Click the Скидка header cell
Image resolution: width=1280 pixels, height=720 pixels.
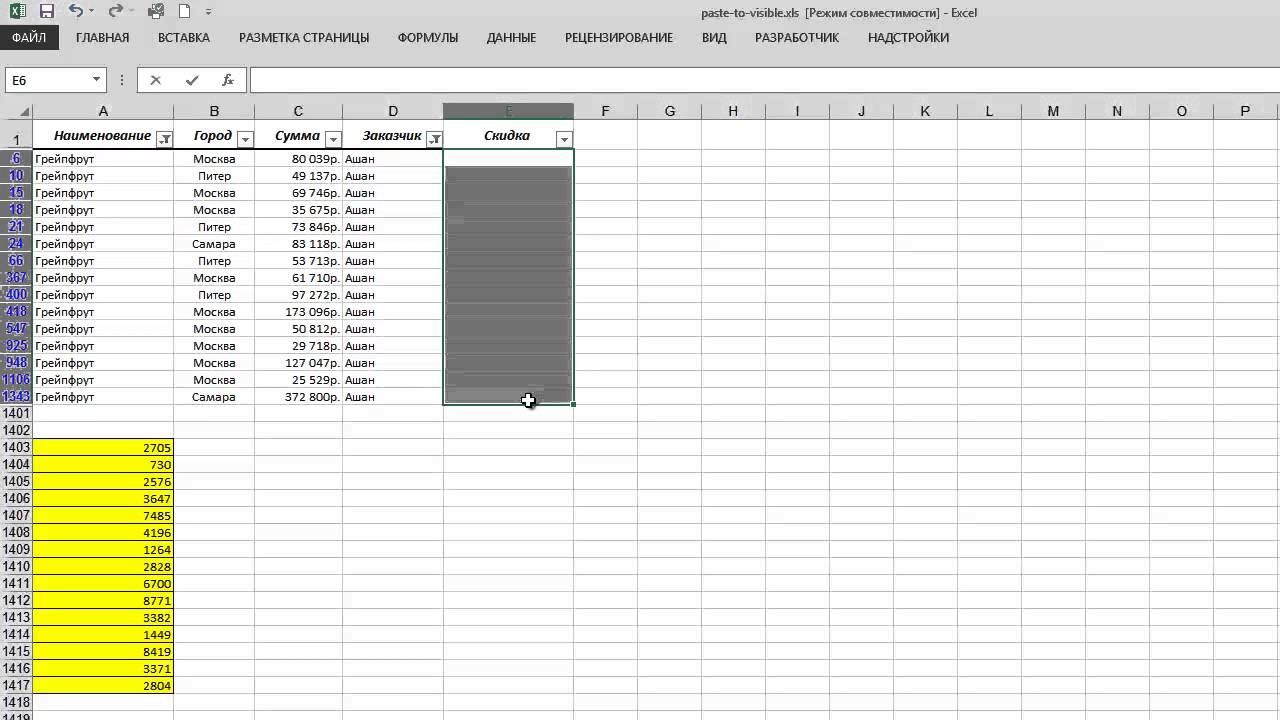pyautogui.click(x=508, y=135)
